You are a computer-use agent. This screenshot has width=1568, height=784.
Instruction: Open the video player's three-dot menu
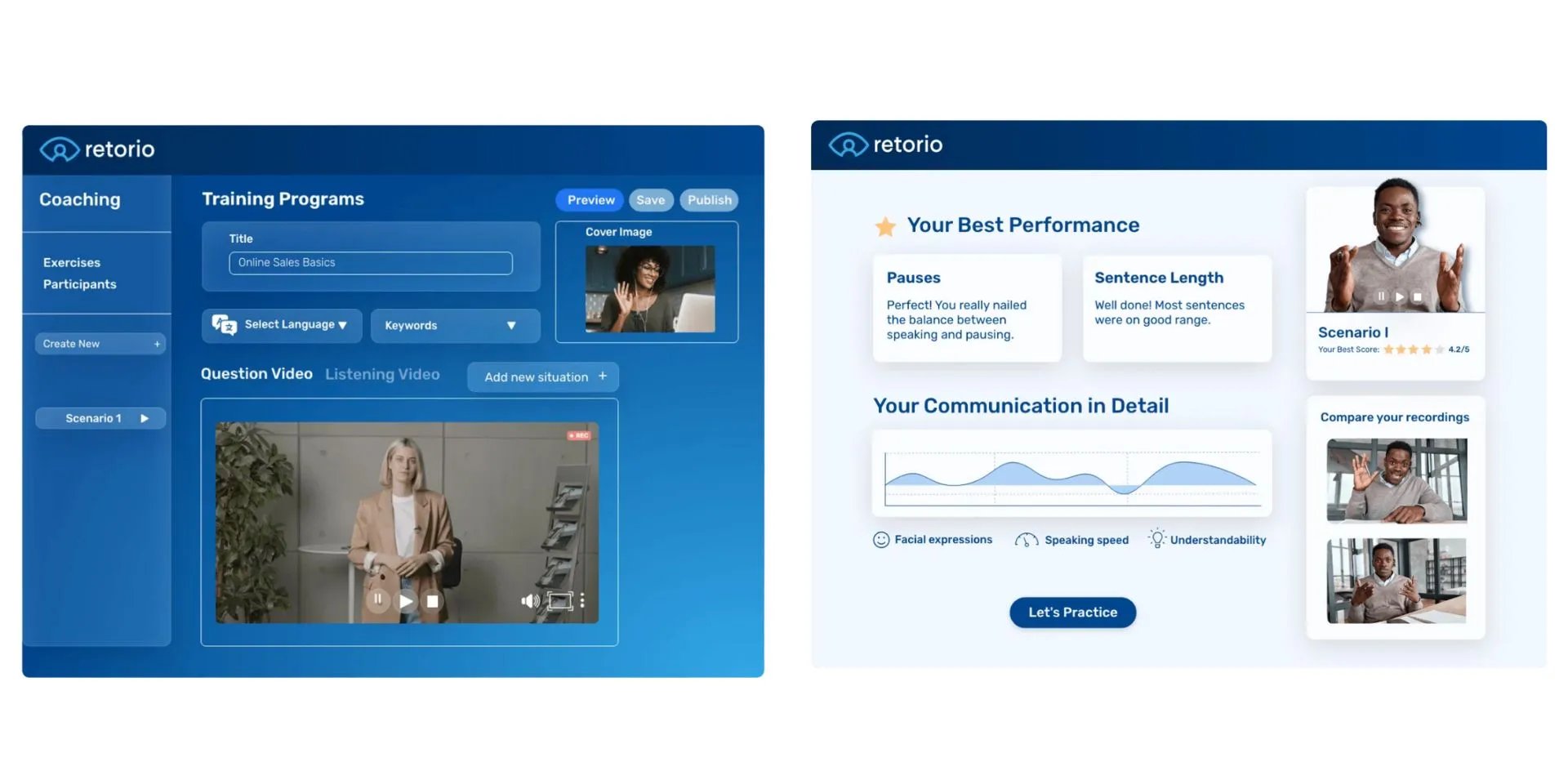(x=582, y=600)
